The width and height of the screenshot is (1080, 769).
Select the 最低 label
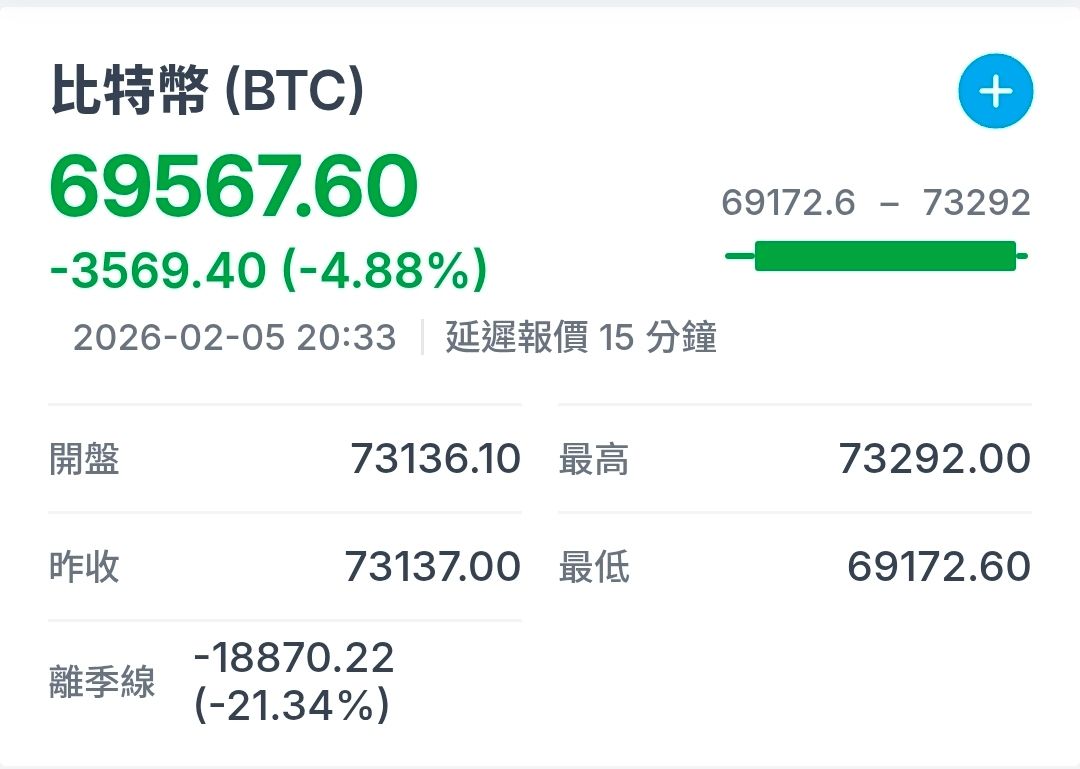point(594,567)
